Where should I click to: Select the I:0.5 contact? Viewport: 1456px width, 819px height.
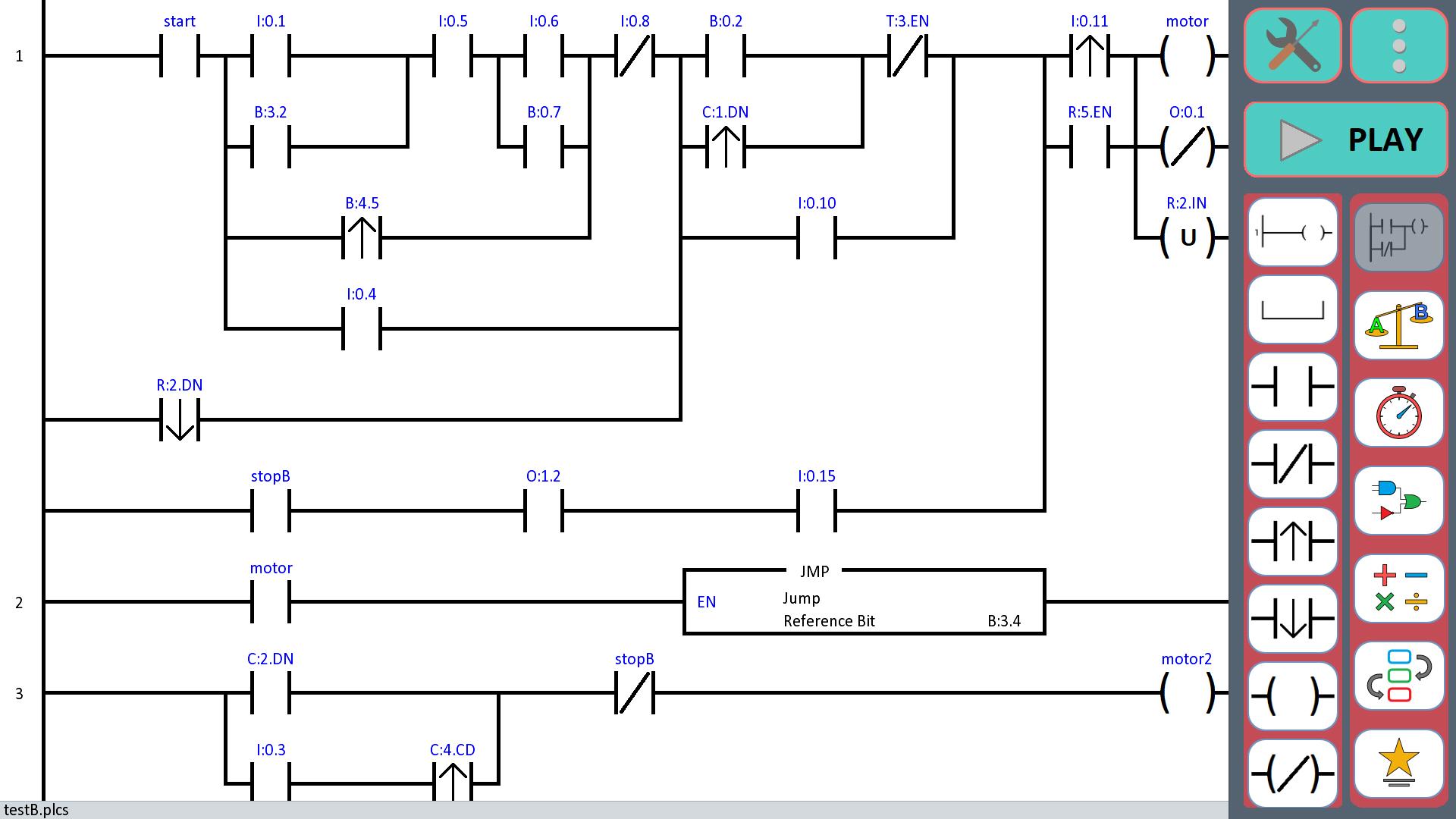(453, 56)
